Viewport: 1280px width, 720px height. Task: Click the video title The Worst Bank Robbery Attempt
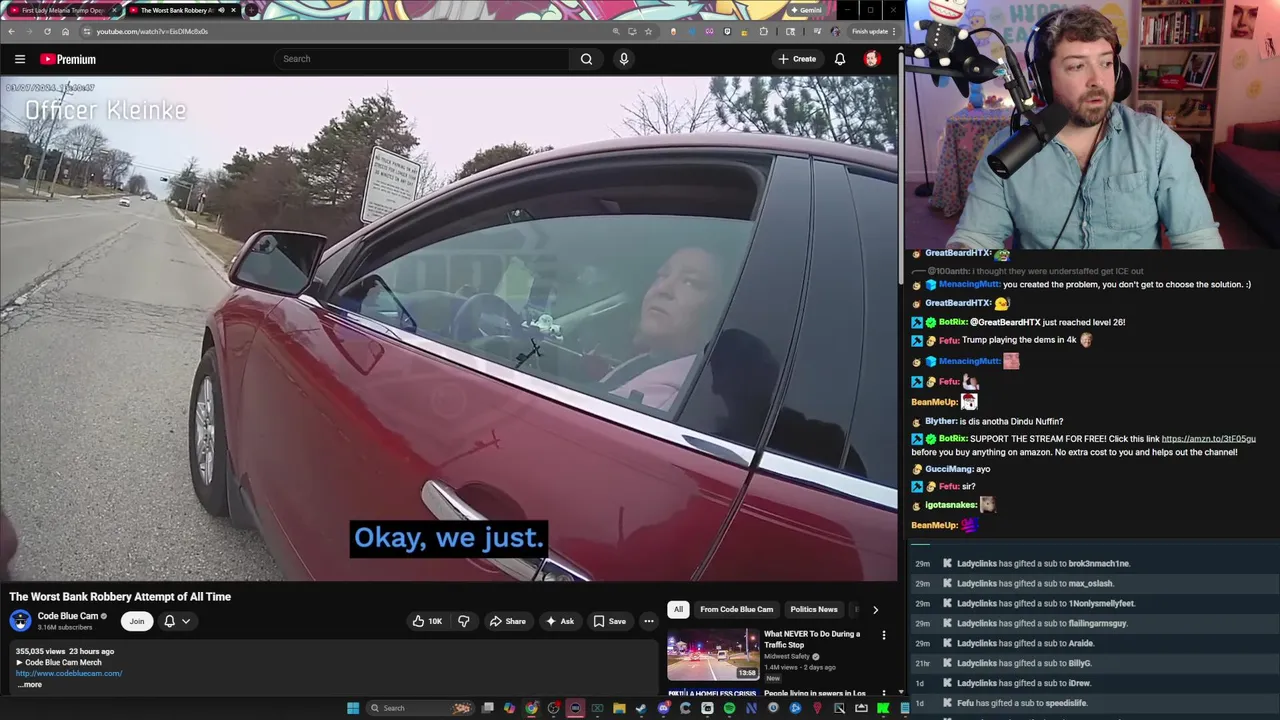(x=120, y=596)
